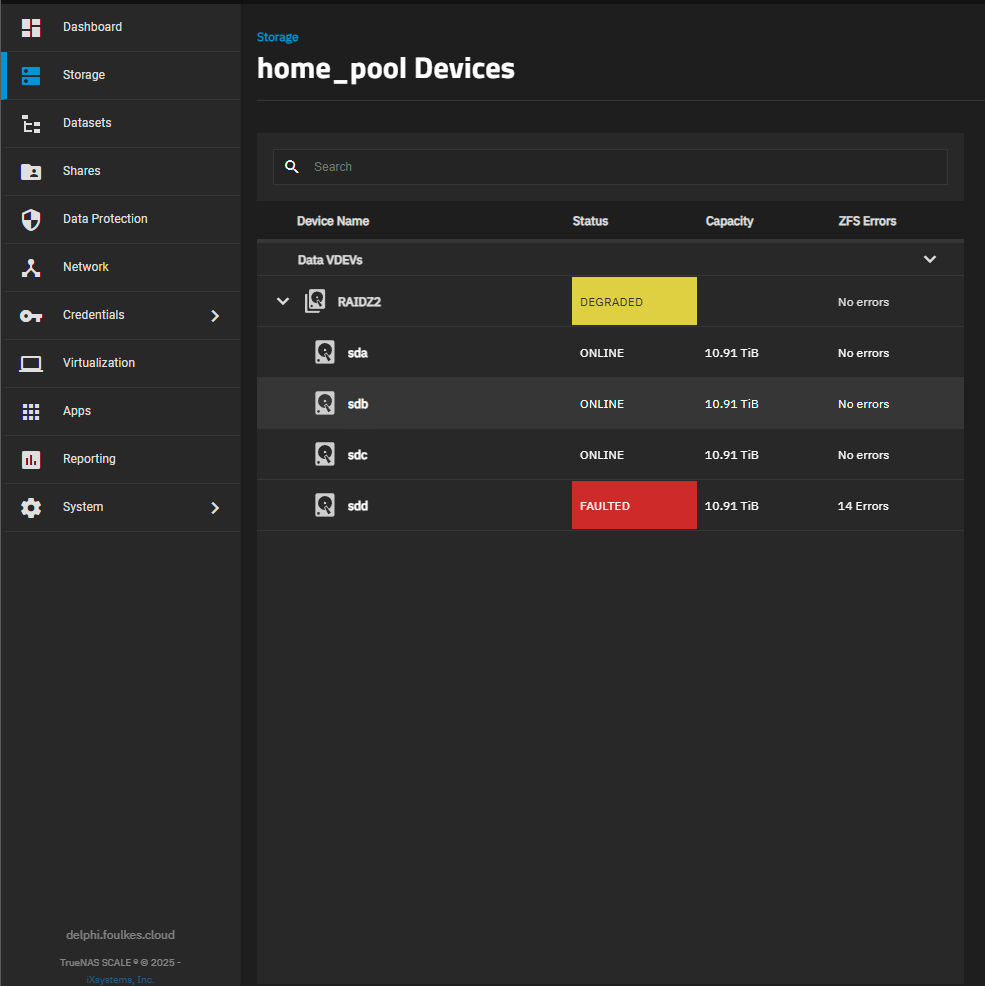Expand the Credentials submenu arrow
The height and width of the screenshot is (986, 985).
click(x=214, y=316)
